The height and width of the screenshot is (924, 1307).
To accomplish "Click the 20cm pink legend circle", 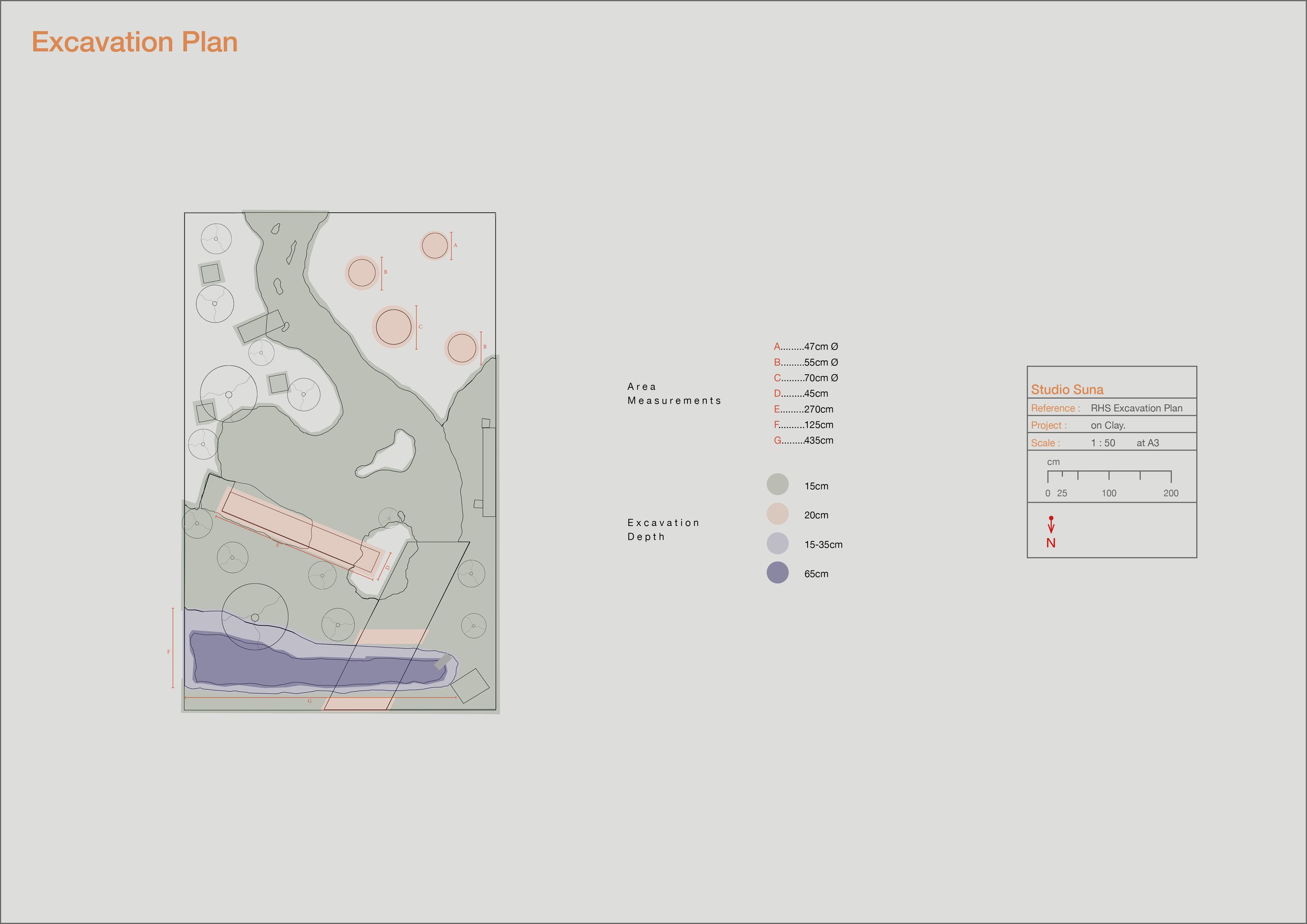I will click(x=777, y=514).
